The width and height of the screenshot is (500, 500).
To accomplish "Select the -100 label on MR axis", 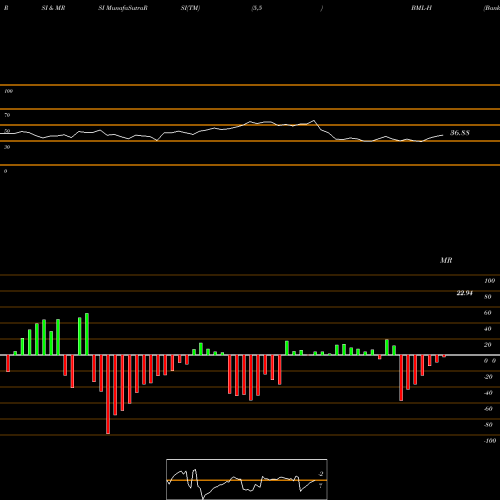I will coord(490,441).
